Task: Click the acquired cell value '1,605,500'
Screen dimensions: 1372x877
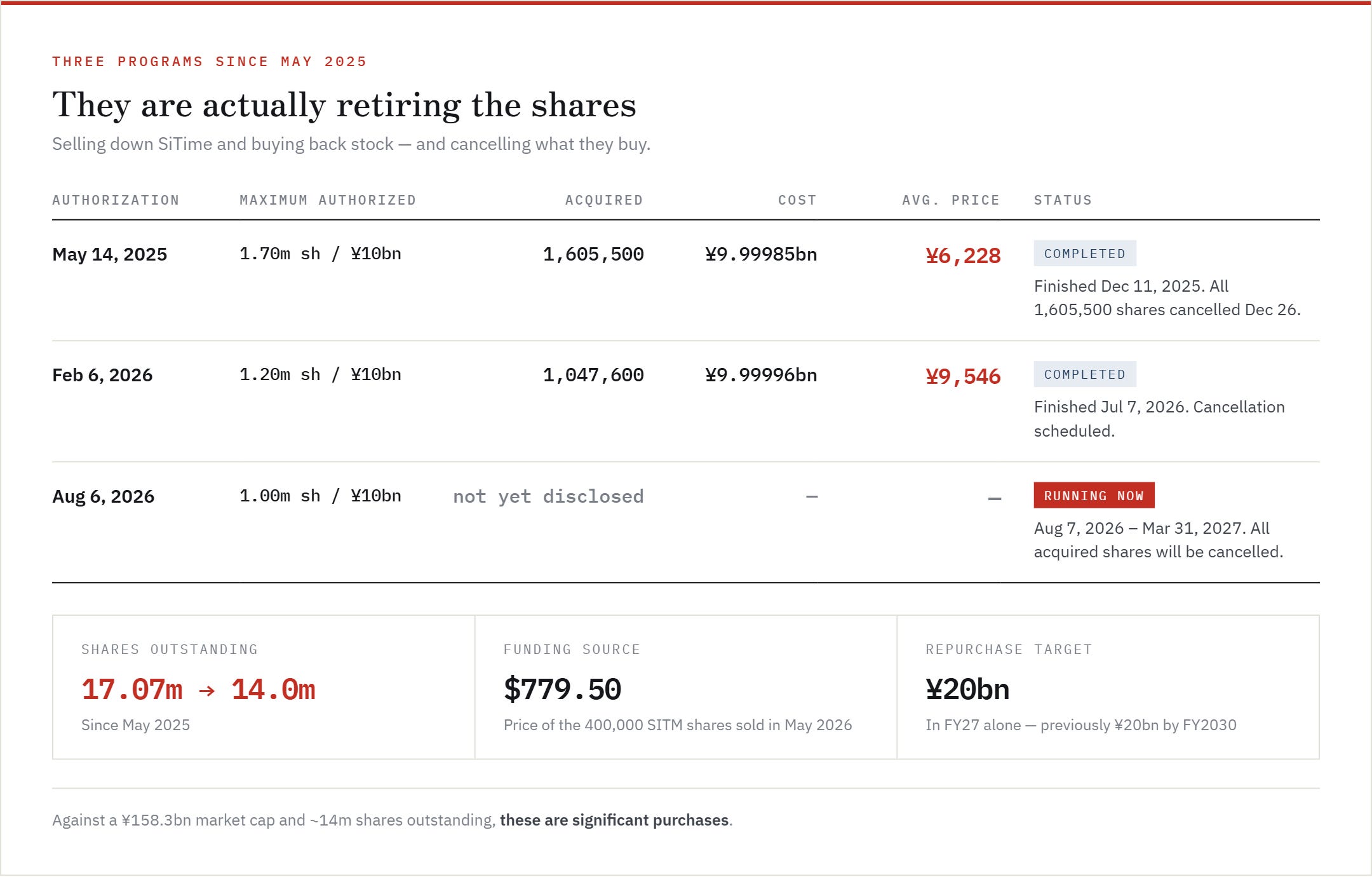Action: coord(593,254)
